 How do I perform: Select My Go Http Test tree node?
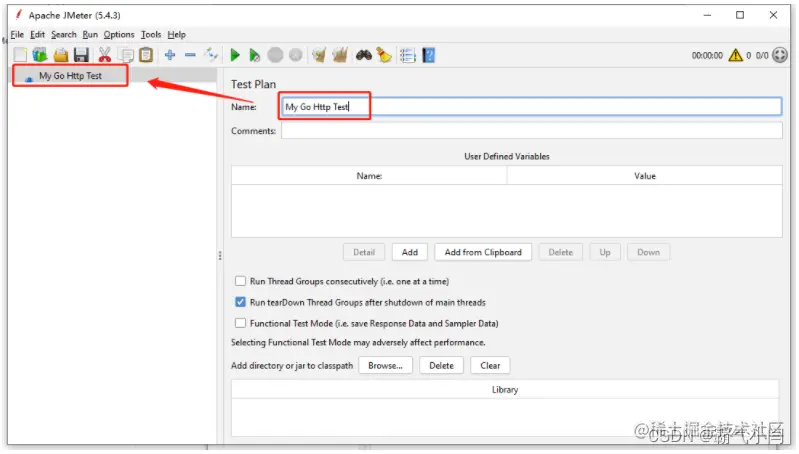(70, 76)
